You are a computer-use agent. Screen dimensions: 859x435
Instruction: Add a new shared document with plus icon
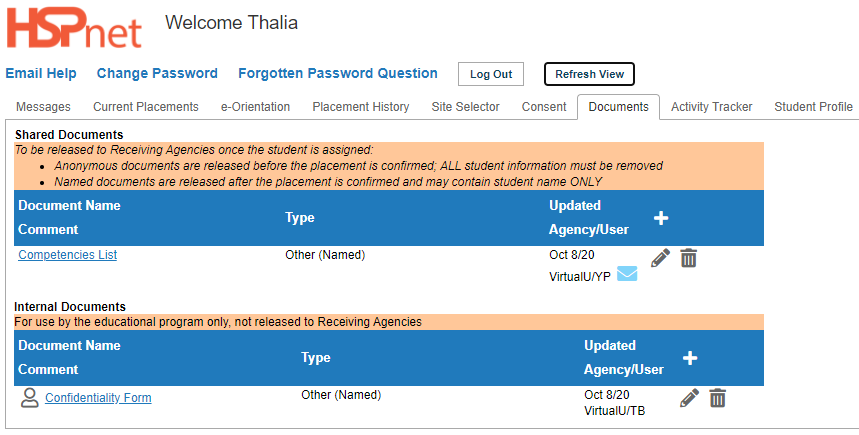click(661, 218)
